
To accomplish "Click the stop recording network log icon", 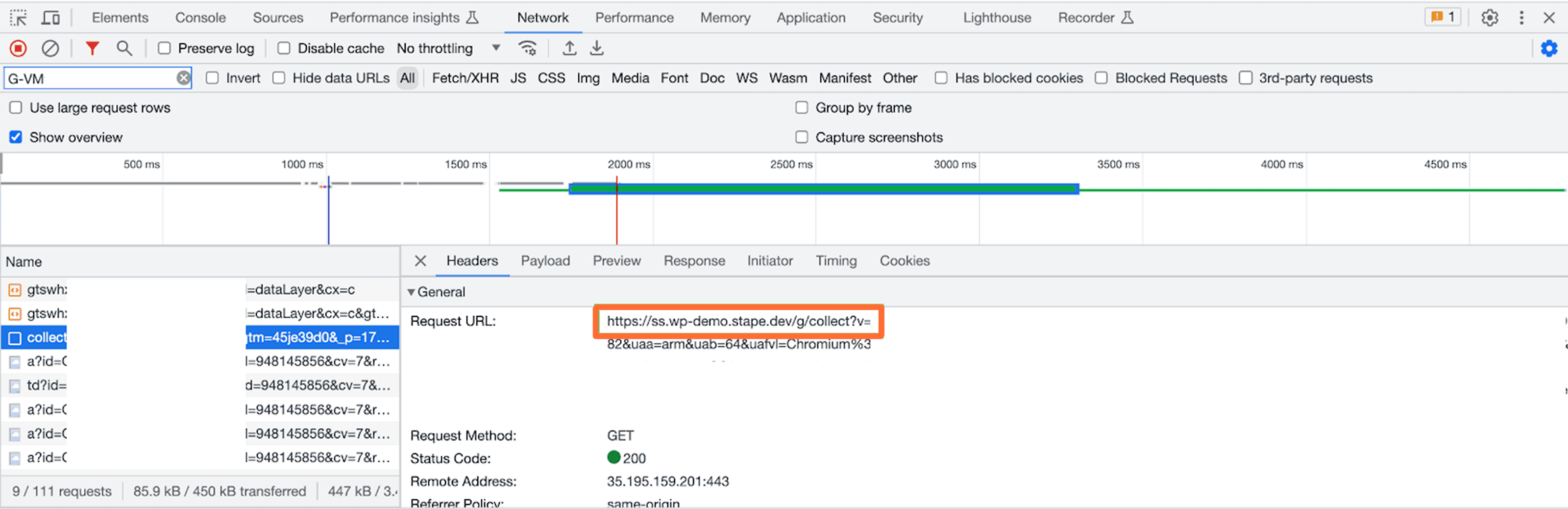I will tap(18, 48).
